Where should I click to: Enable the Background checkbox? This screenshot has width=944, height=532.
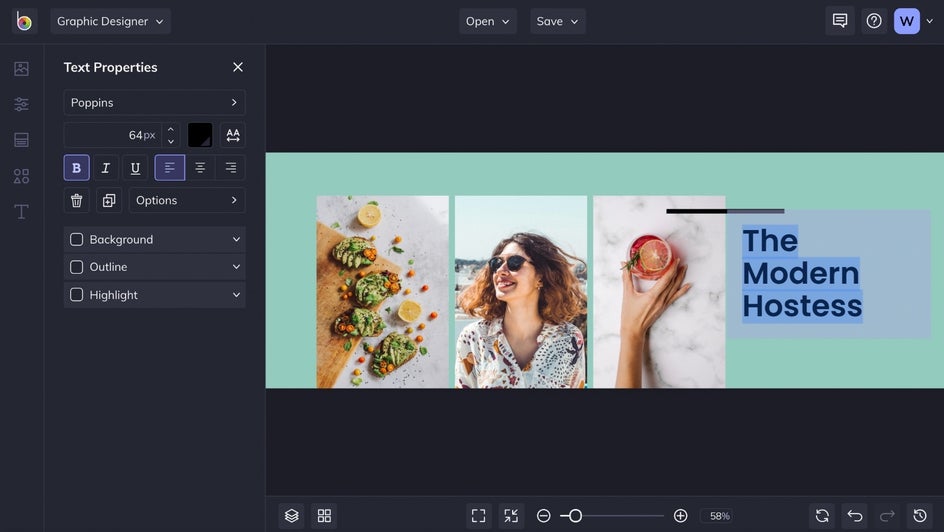pos(77,240)
